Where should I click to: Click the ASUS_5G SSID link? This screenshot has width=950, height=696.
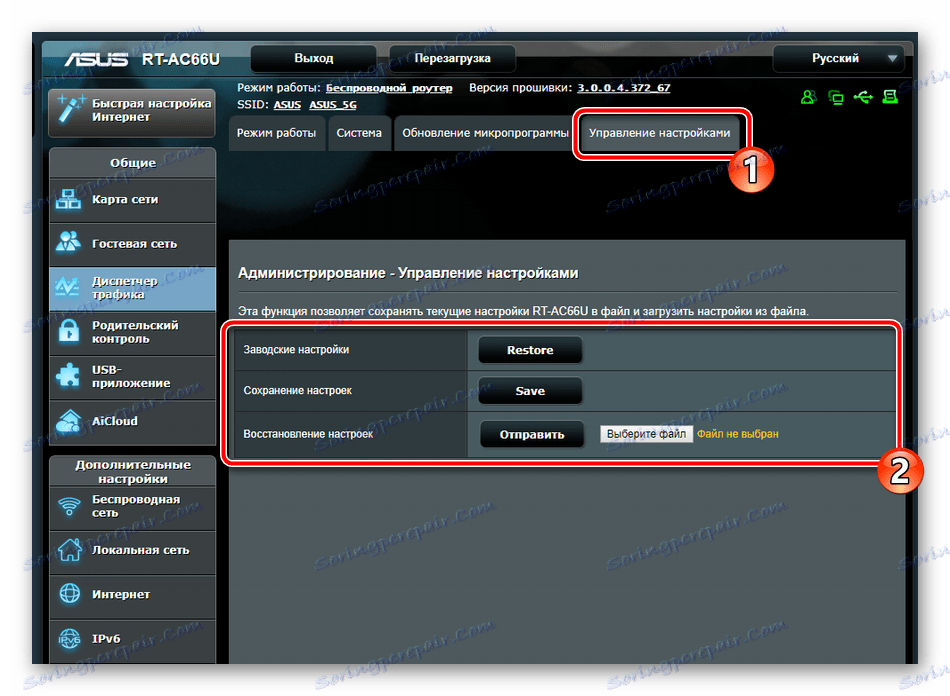[333, 105]
